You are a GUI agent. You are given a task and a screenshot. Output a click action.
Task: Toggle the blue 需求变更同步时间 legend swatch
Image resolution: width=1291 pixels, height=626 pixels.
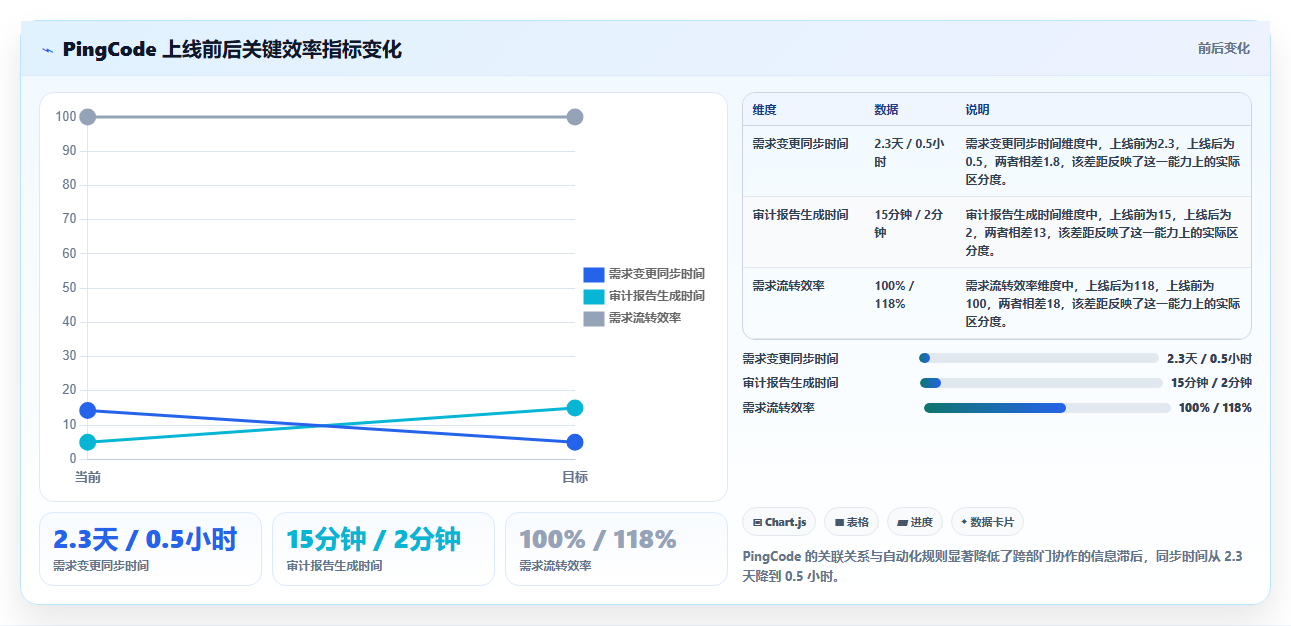pos(594,274)
